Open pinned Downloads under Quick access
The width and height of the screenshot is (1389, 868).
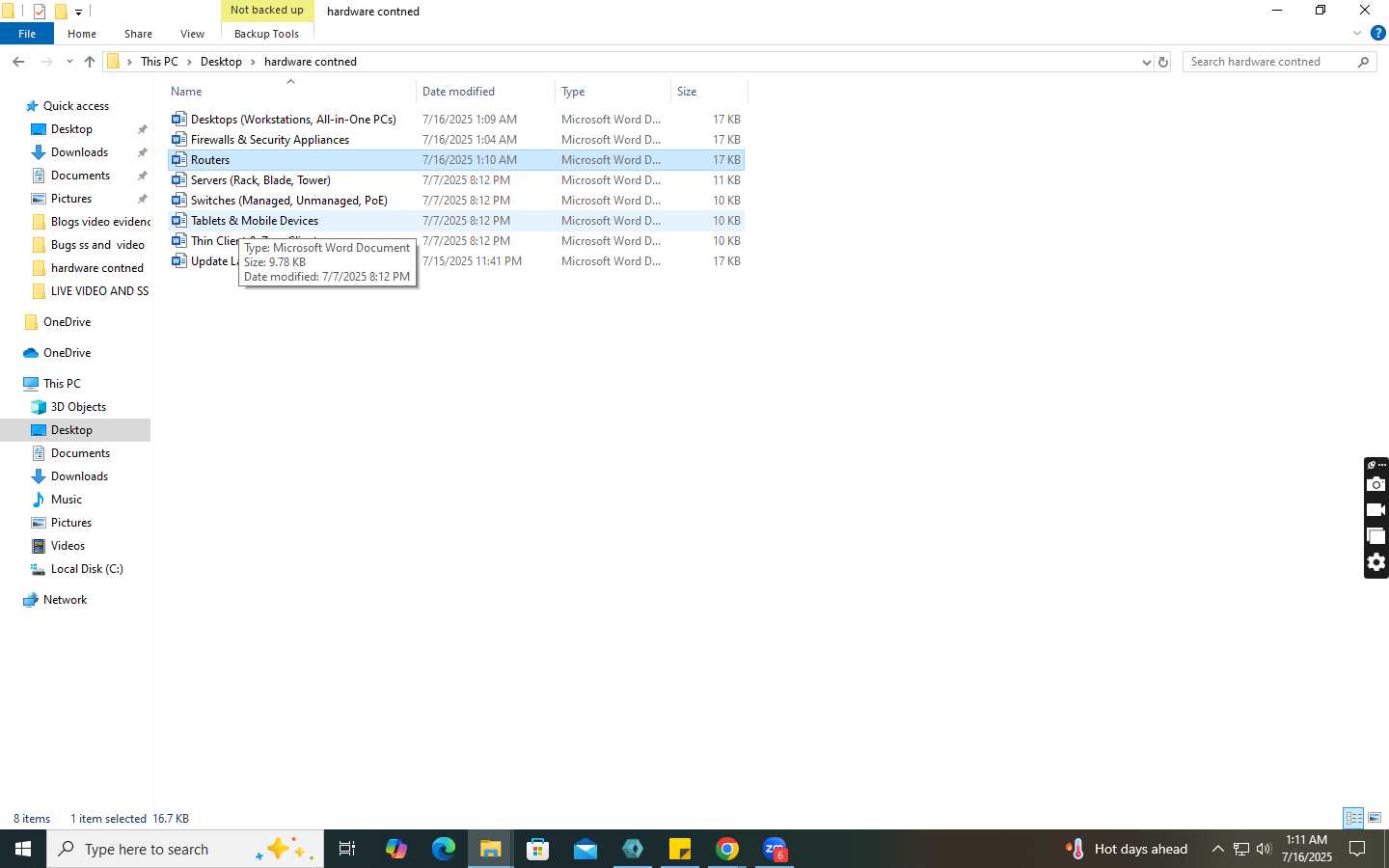pyautogui.click(x=79, y=152)
